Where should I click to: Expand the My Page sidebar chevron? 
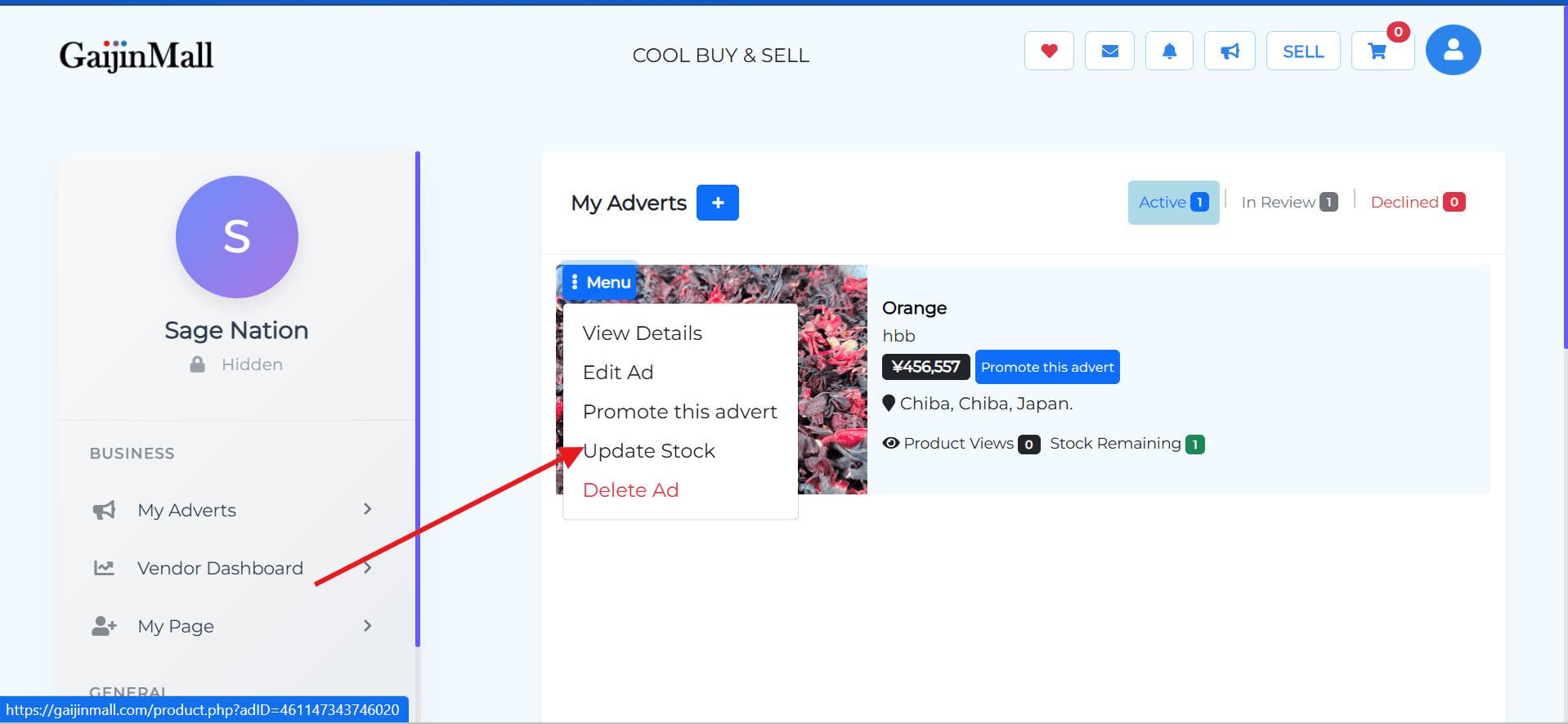pyautogui.click(x=367, y=626)
